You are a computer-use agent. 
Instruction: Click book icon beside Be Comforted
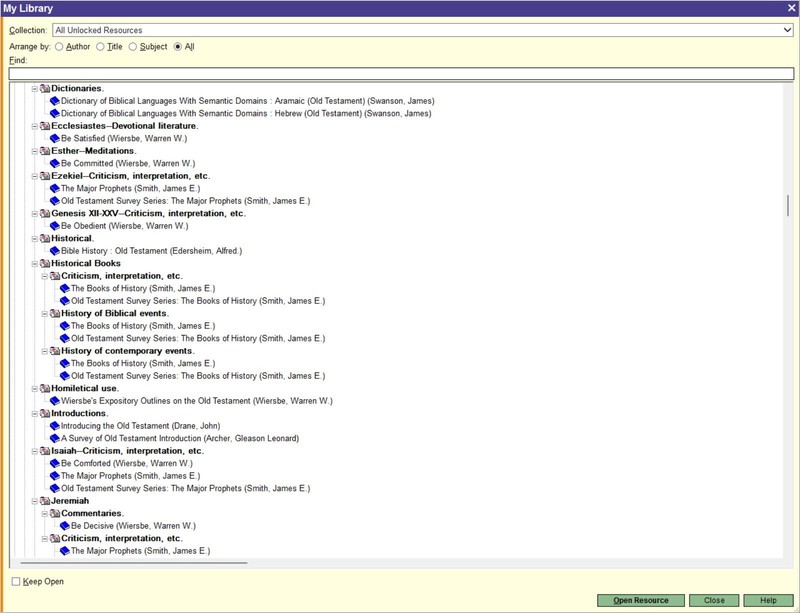55,463
